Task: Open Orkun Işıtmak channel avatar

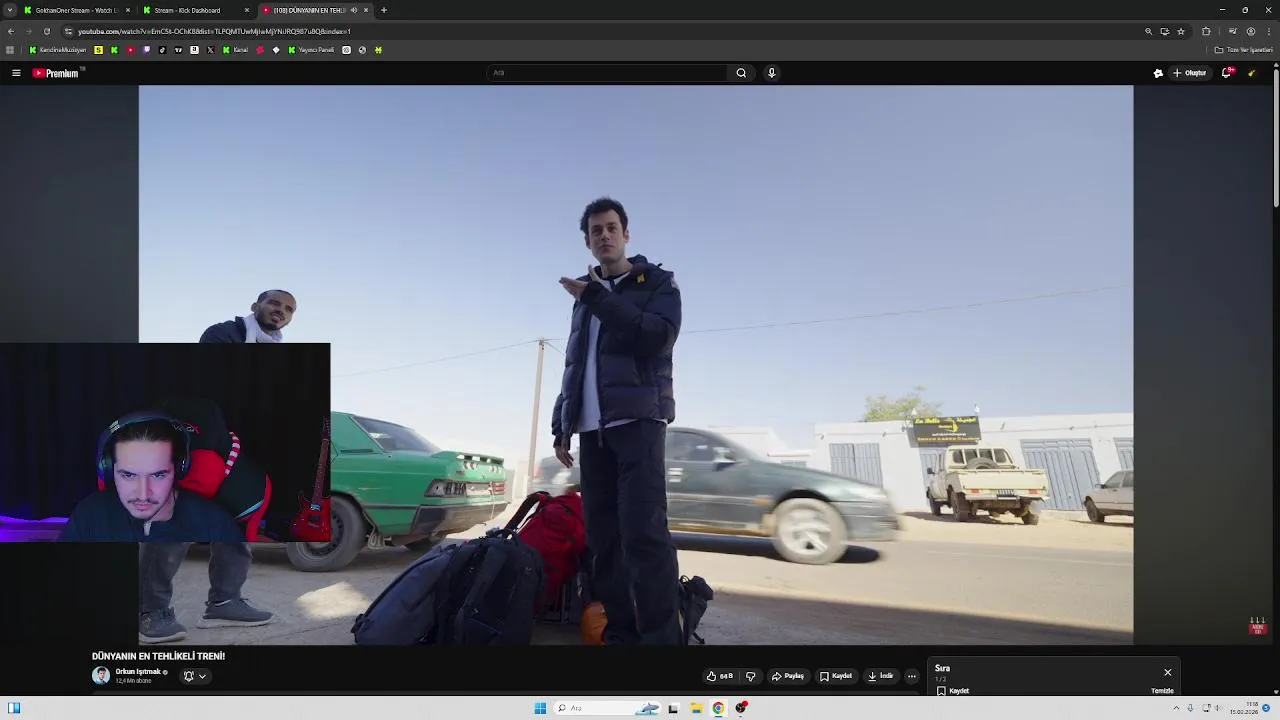Action: tap(101, 676)
